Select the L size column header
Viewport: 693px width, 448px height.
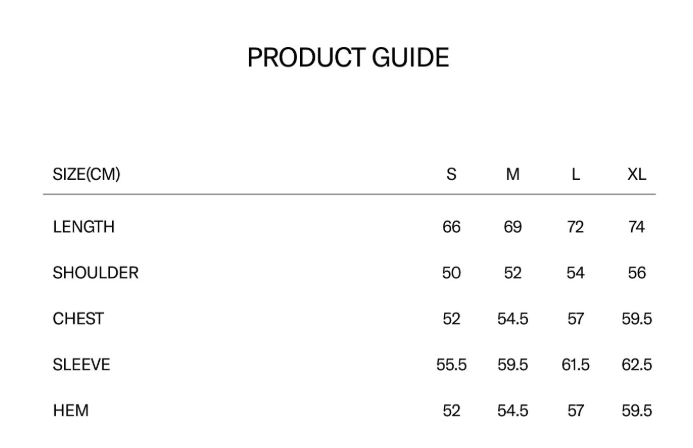[575, 174]
